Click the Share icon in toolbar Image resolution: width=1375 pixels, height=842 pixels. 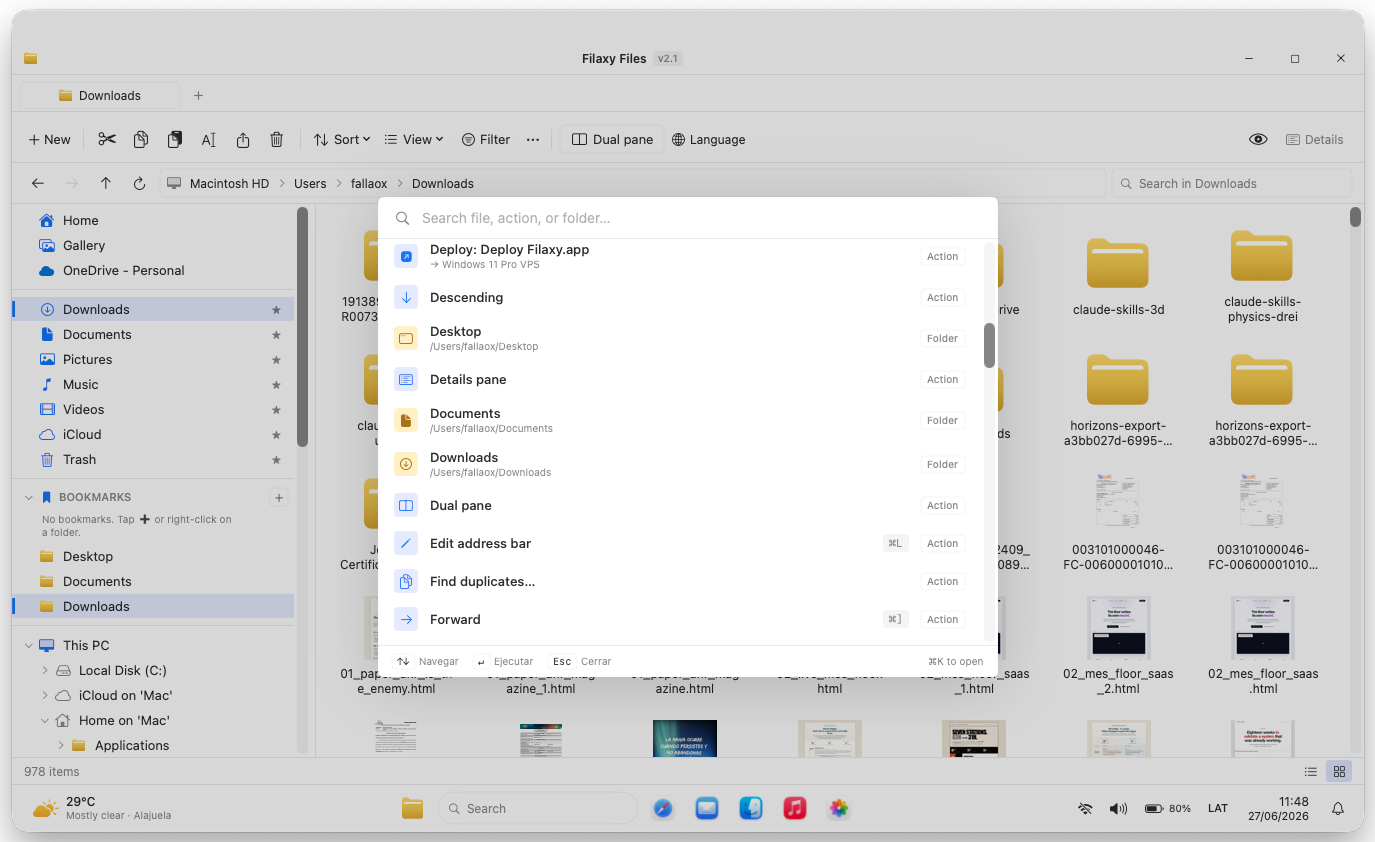pos(243,139)
